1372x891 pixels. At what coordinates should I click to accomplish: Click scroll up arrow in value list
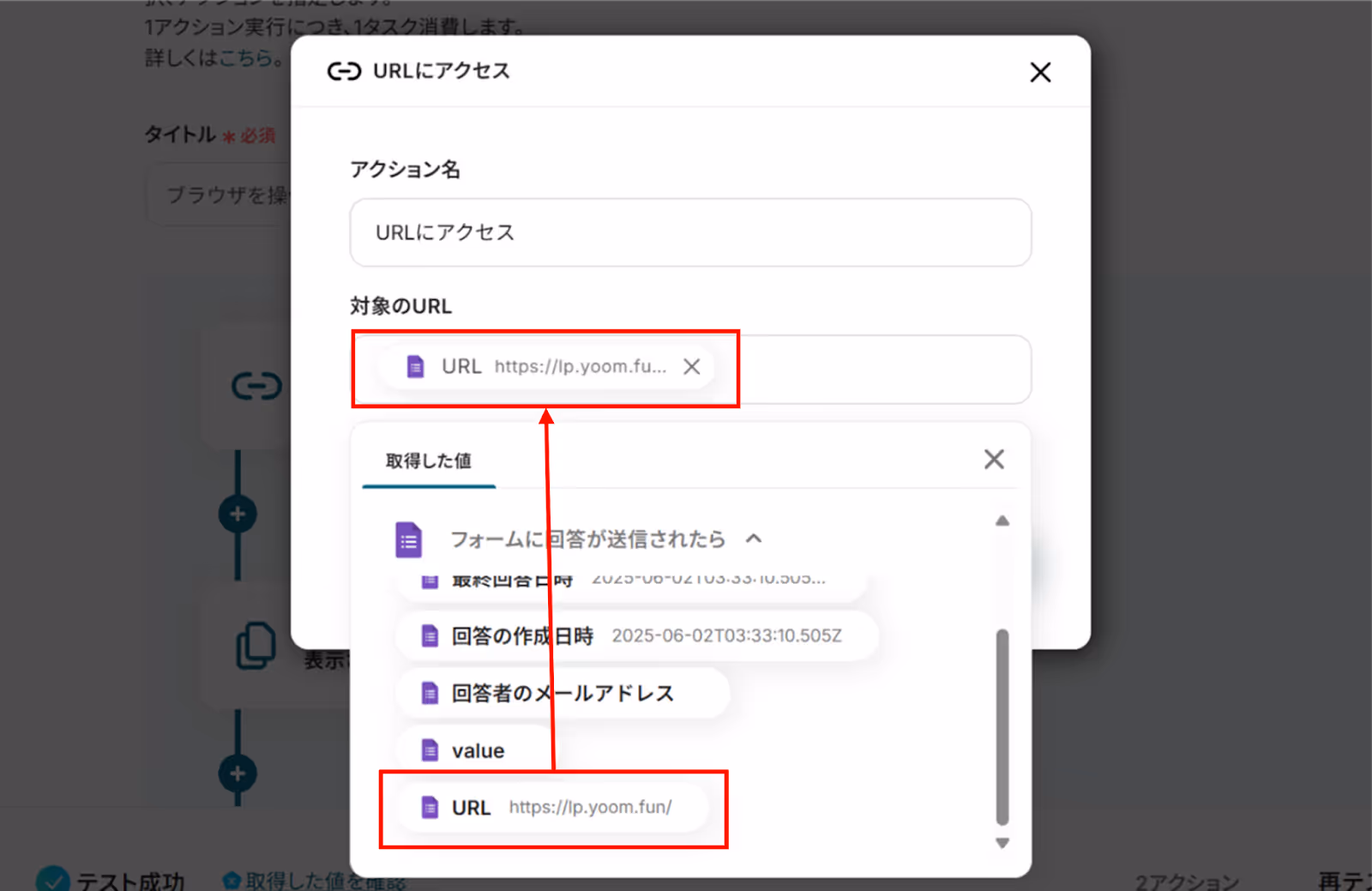(x=1002, y=521)
